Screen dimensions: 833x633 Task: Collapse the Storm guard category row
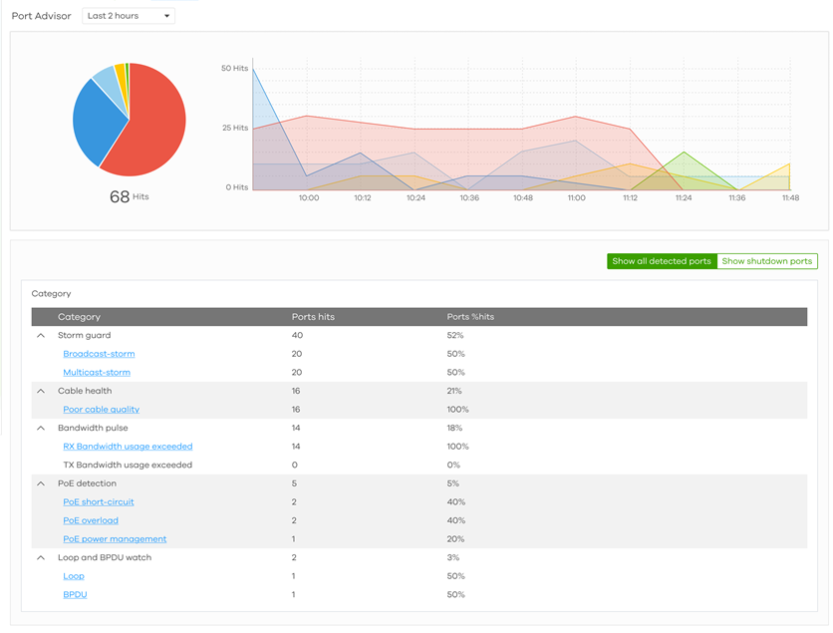pos(41,335)
